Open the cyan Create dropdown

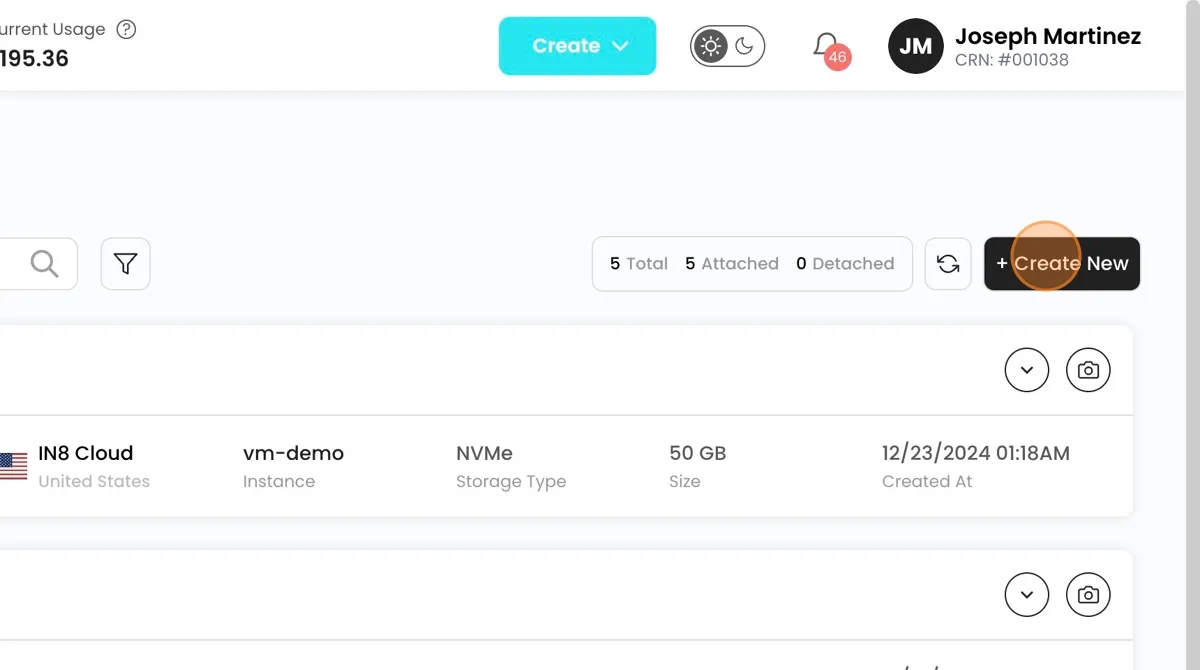click(577, 46)
